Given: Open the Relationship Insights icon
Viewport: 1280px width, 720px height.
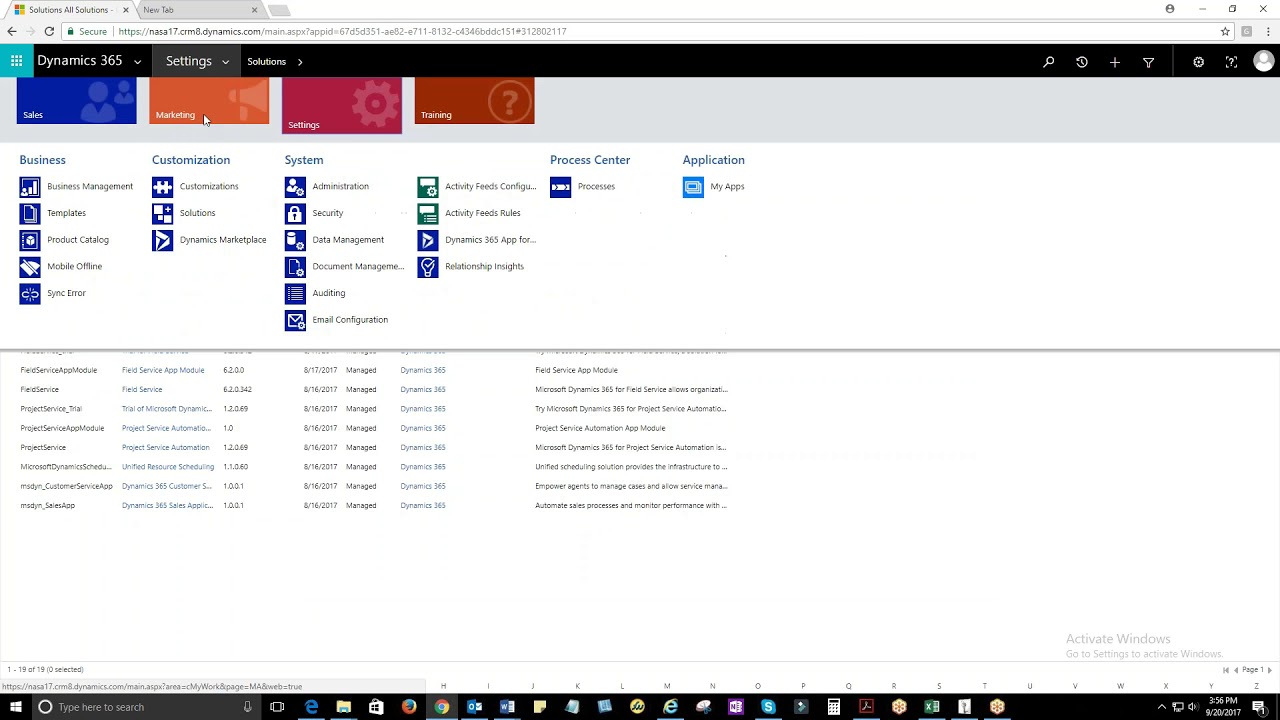Looking at the screenshot, I should pyautogui.click(x=428, y=267).
